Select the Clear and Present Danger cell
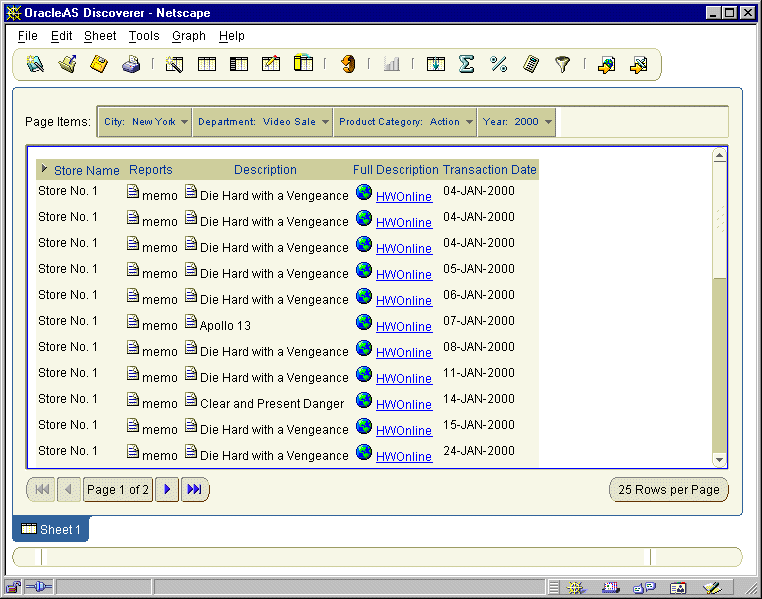762x599 pixels. [272, 404]
